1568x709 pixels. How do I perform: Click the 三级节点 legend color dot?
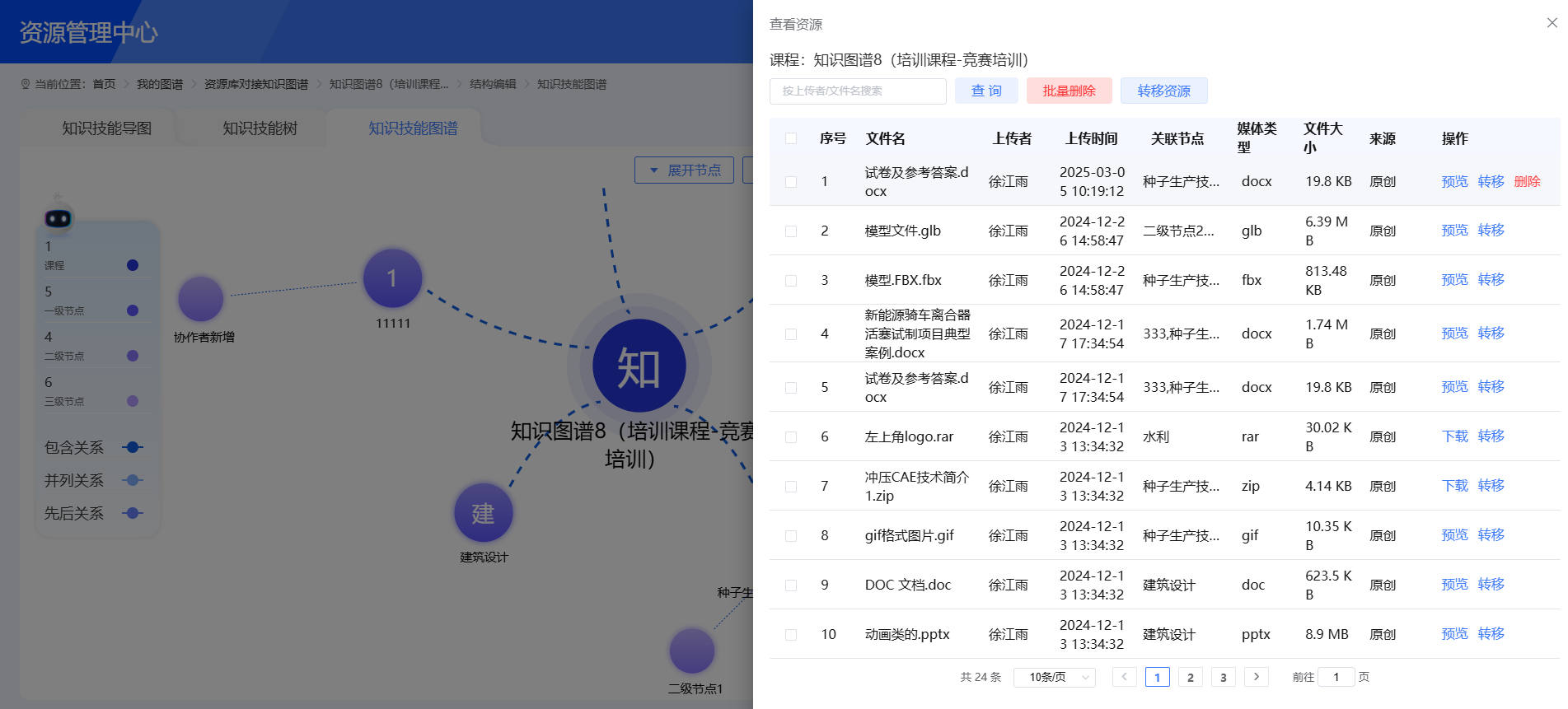[133, 401]
